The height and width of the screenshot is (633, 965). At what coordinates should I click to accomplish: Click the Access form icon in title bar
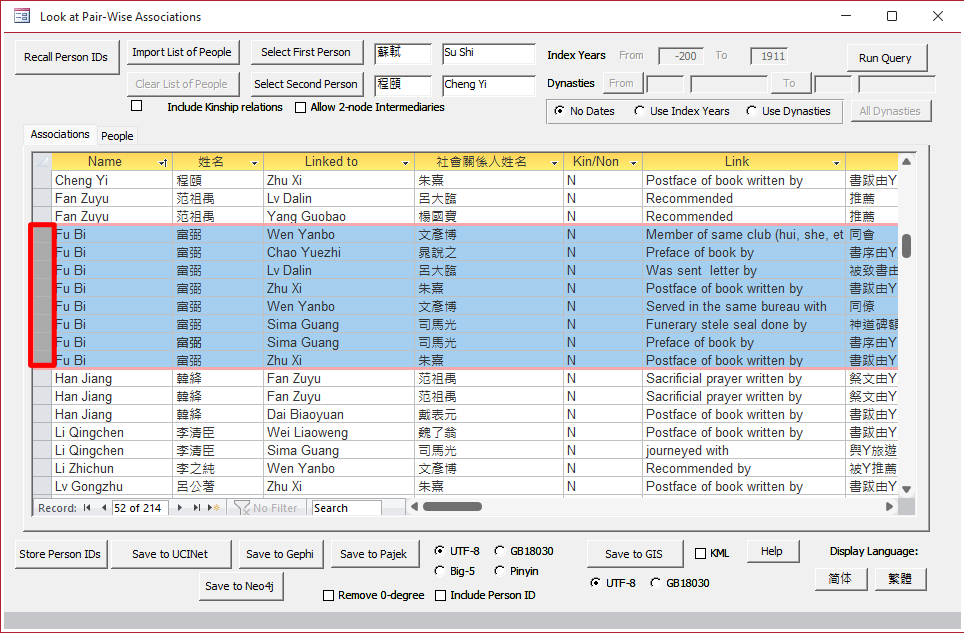[21, 16]
